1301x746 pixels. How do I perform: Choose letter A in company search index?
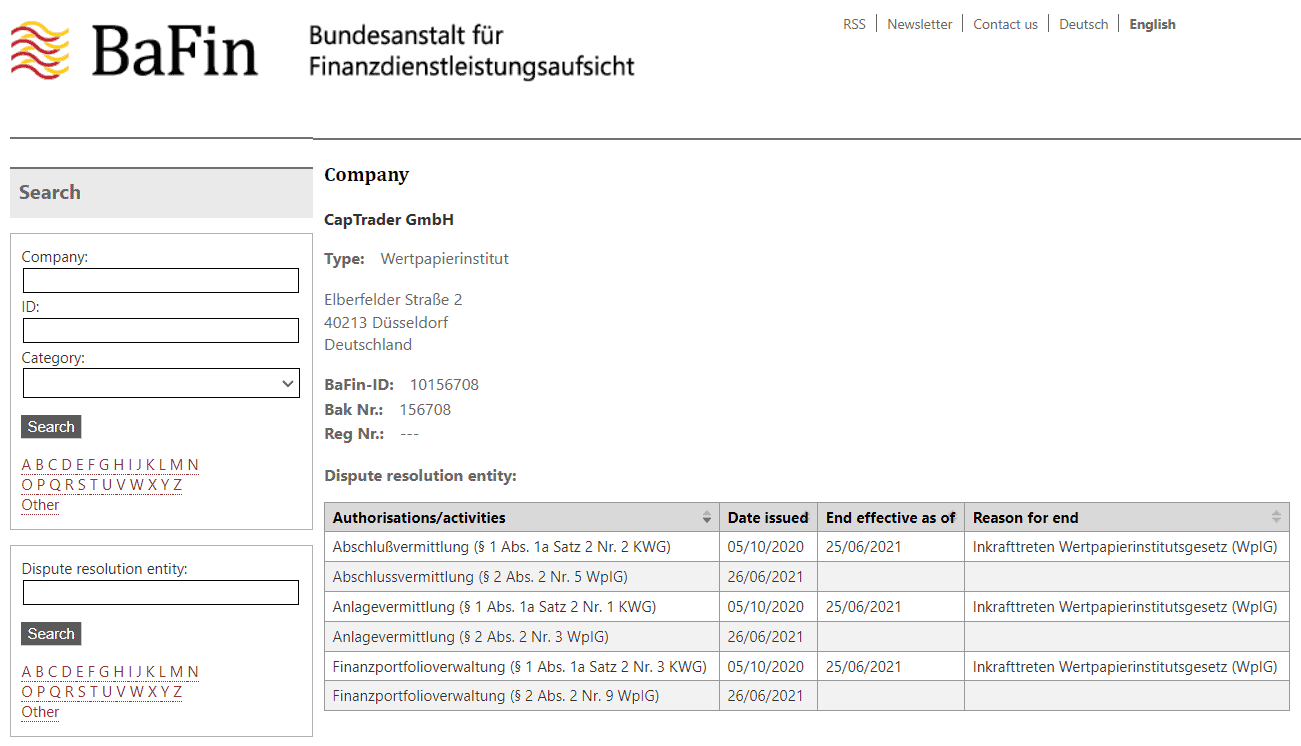pyautogui.click(x=27, y=465)
